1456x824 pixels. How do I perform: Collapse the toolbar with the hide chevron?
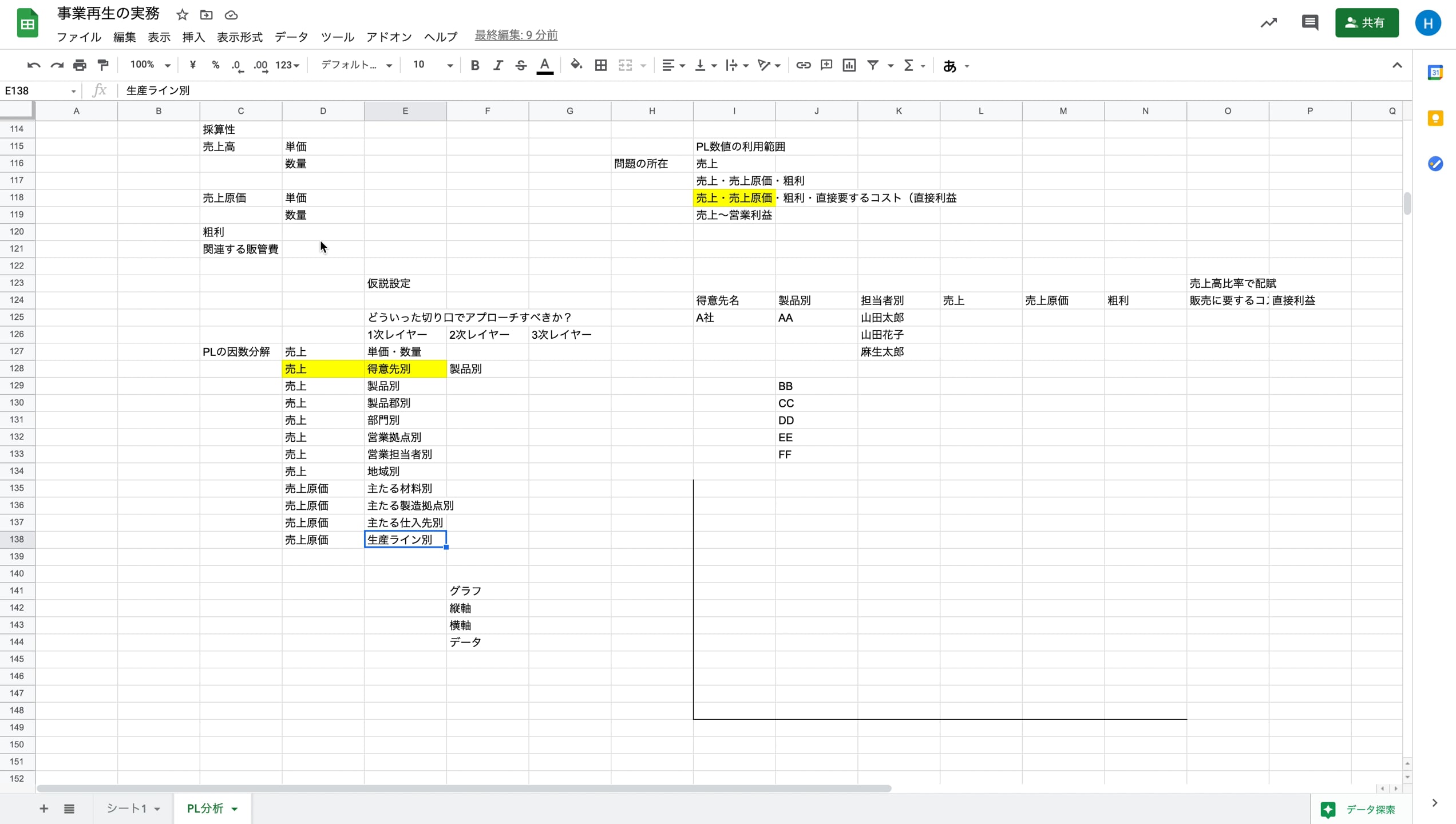1396,65
